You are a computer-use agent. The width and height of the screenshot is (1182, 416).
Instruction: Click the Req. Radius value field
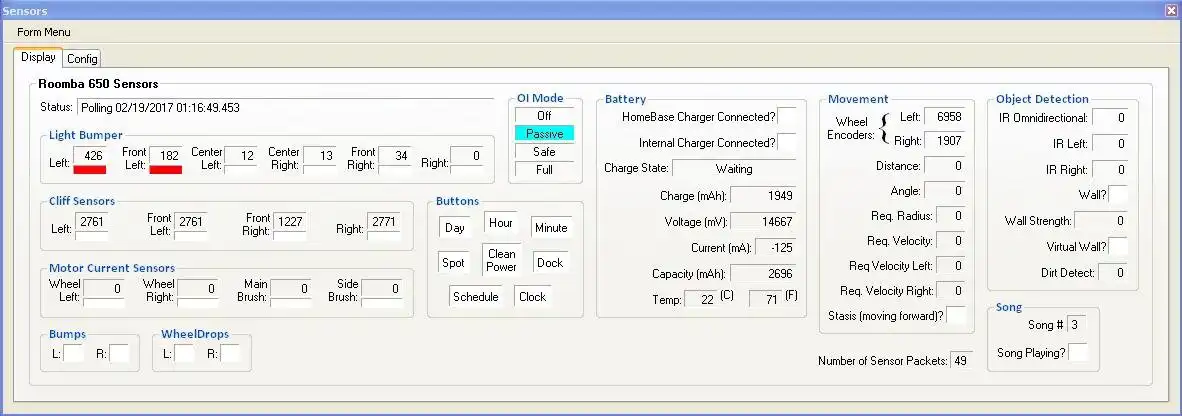point(950,216)
